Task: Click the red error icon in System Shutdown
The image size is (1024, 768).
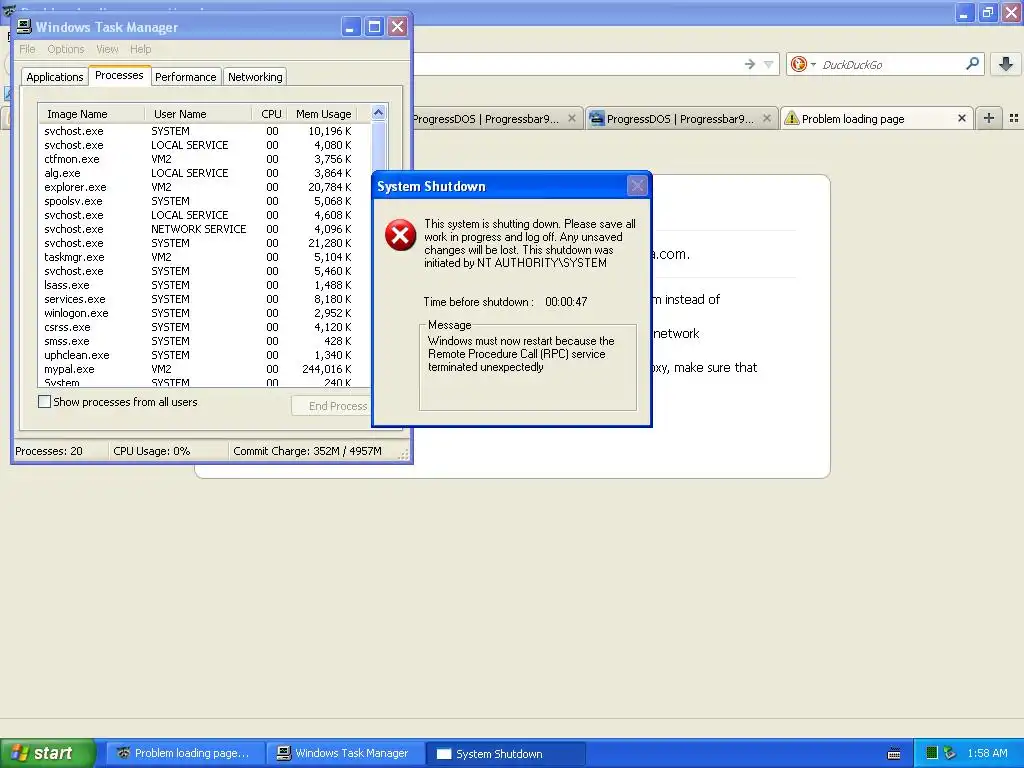Action: pyautogui.click(x=400, y=235)
